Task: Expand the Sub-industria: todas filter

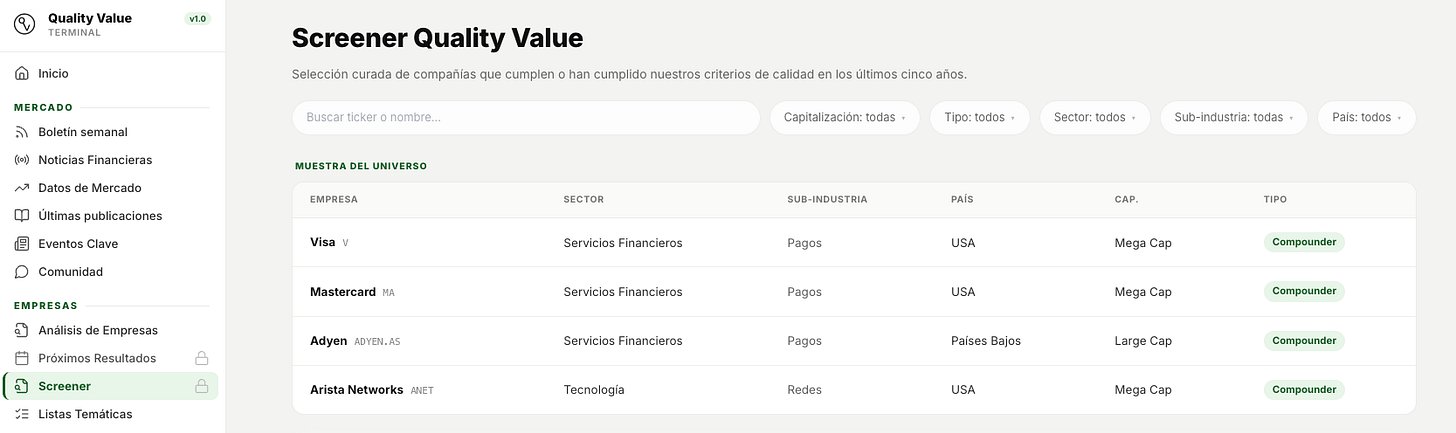Action: [1233, 117]
